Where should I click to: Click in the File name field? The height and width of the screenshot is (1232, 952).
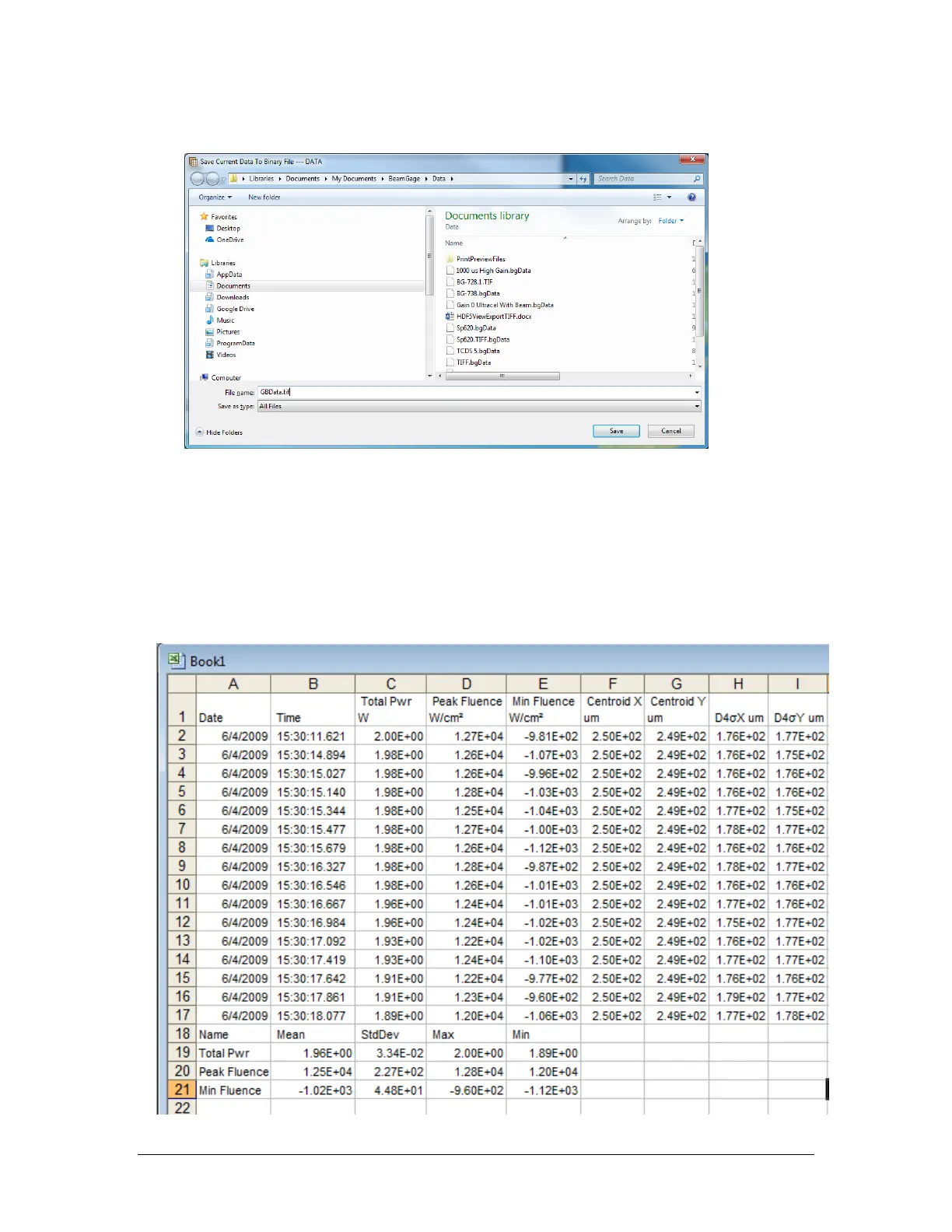[x=474, y=392]
